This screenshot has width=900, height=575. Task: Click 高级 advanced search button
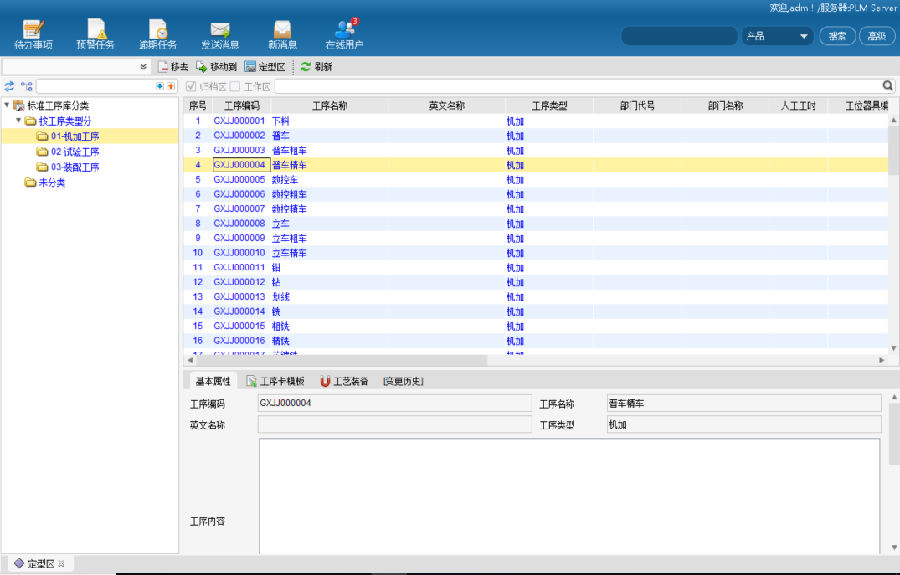click(x=876, y=36)
